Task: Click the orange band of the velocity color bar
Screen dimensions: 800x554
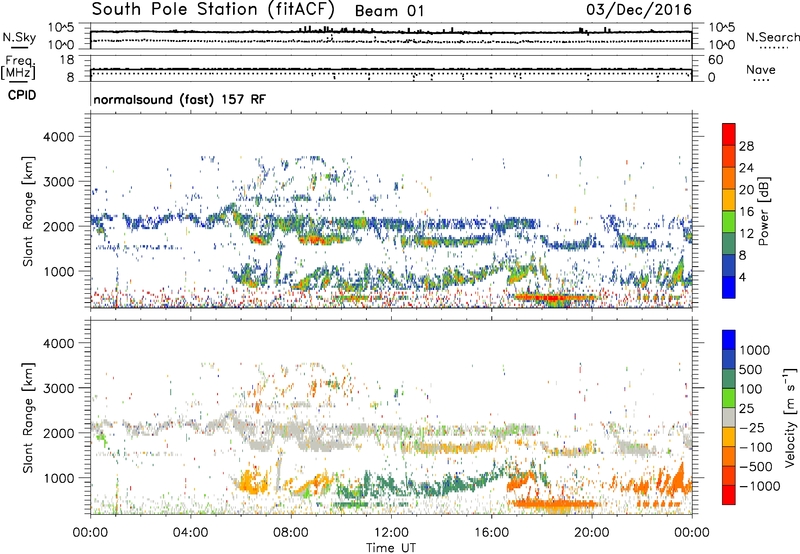Action: (x=729, y=456)
